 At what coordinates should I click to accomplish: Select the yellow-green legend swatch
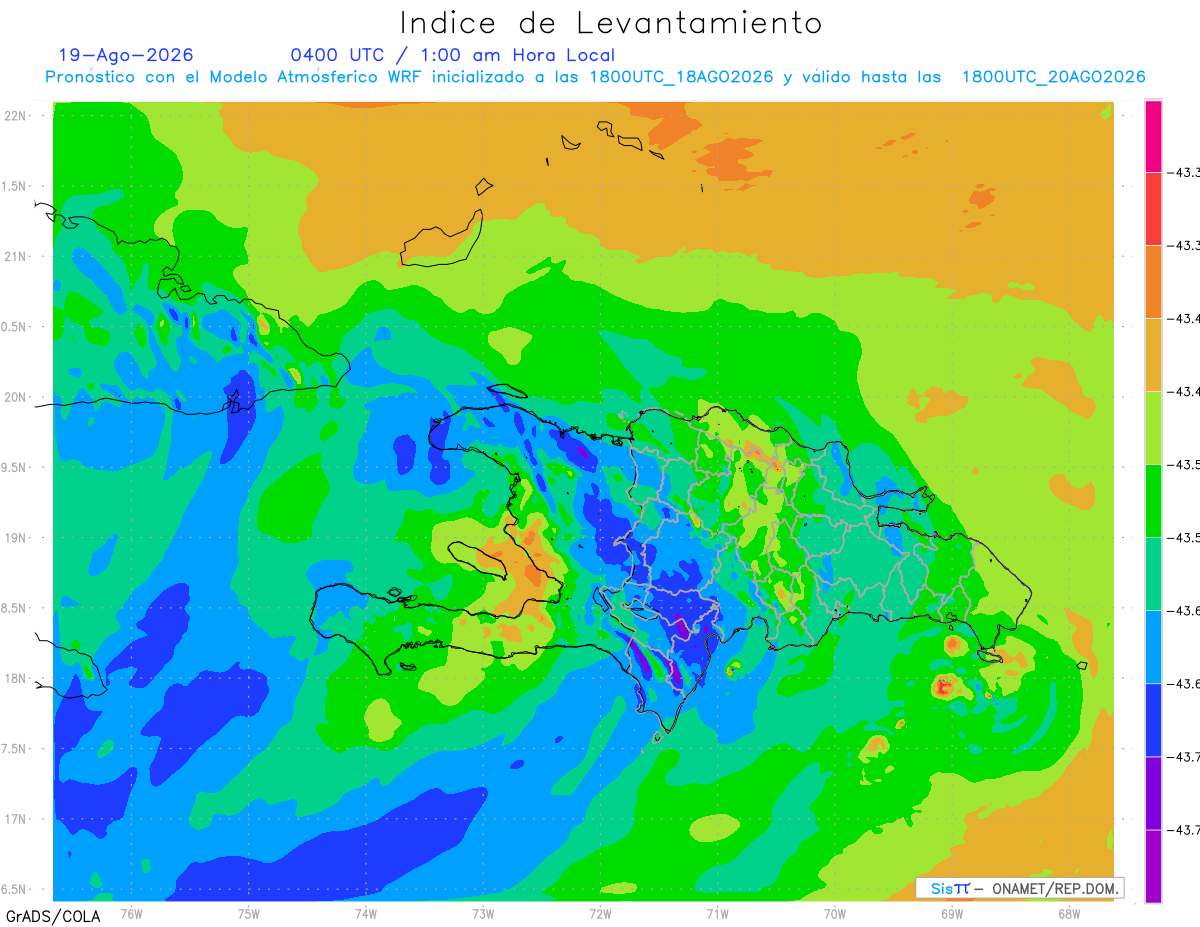[1153, 427]
